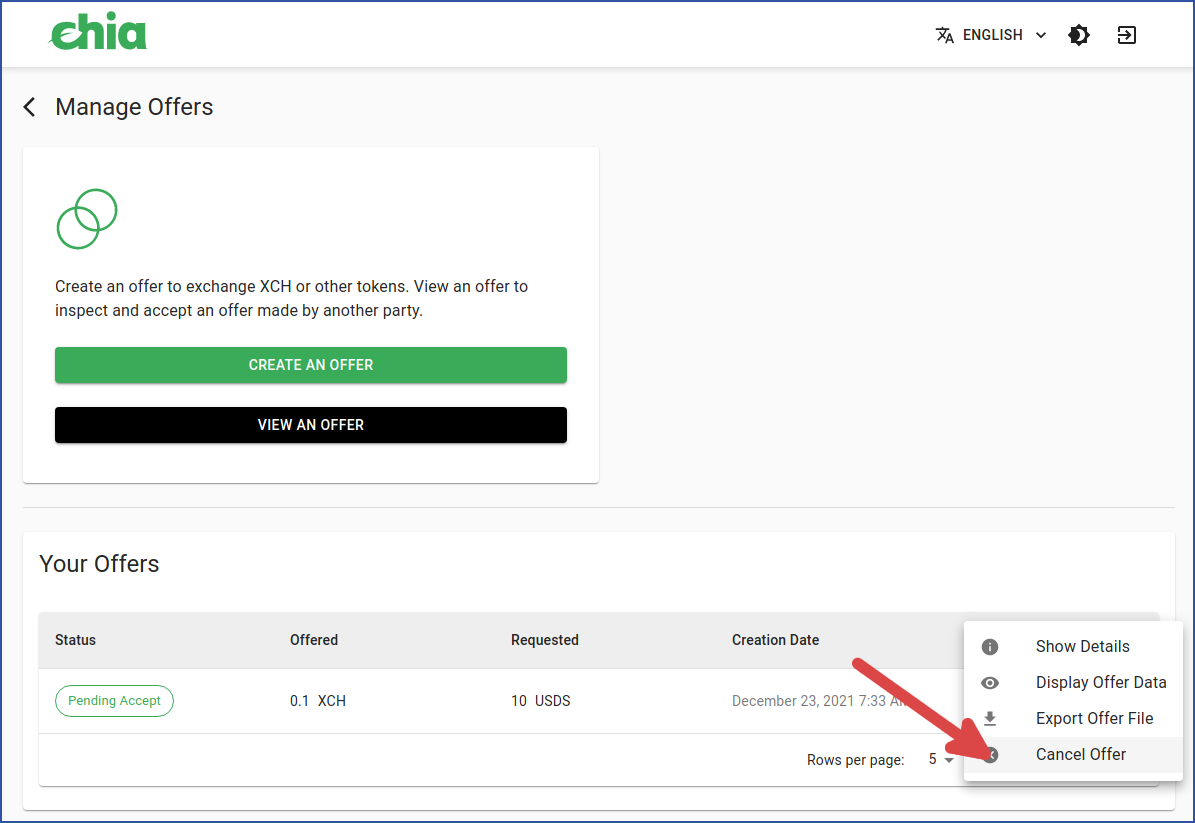Click the Chia logo
The height and width of the screenshot is (823, 1195).
point(98,32)
